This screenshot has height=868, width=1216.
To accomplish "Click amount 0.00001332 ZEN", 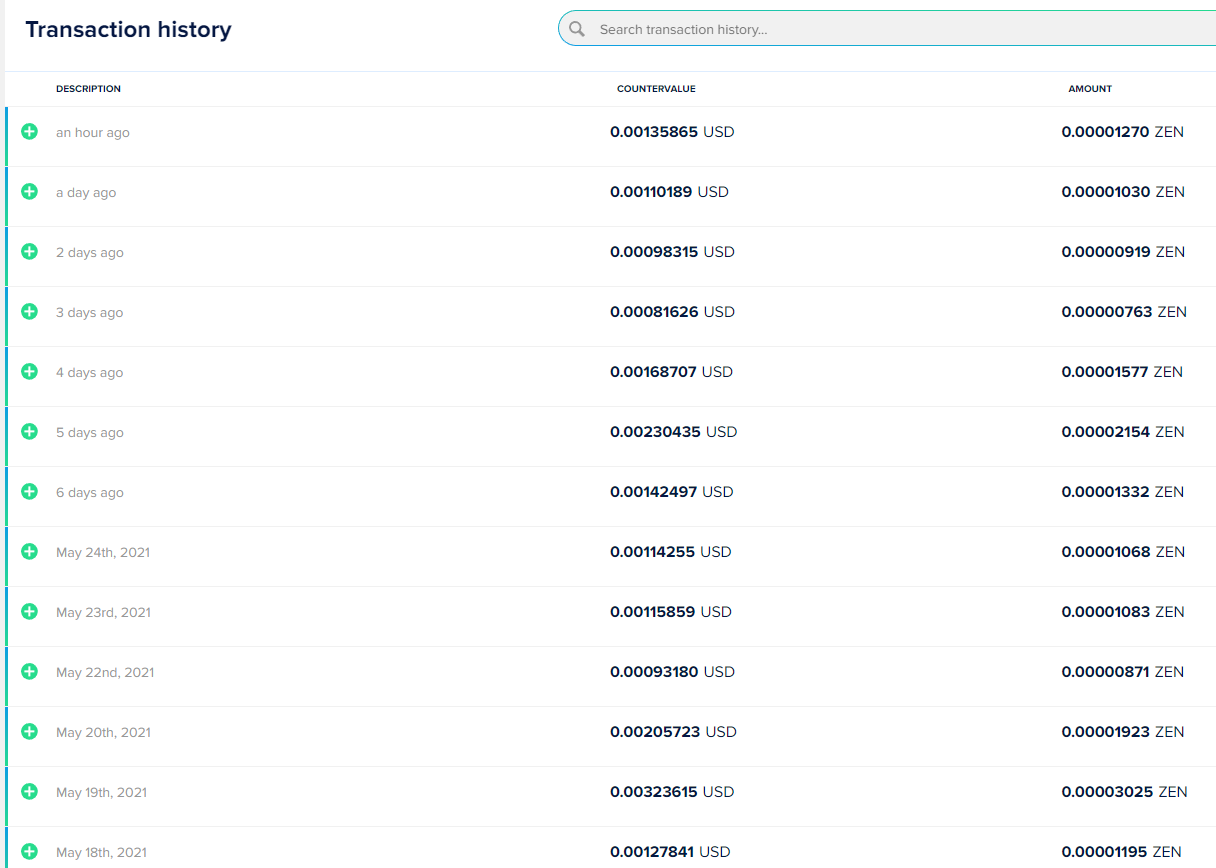I will (x=1122, y=491).
